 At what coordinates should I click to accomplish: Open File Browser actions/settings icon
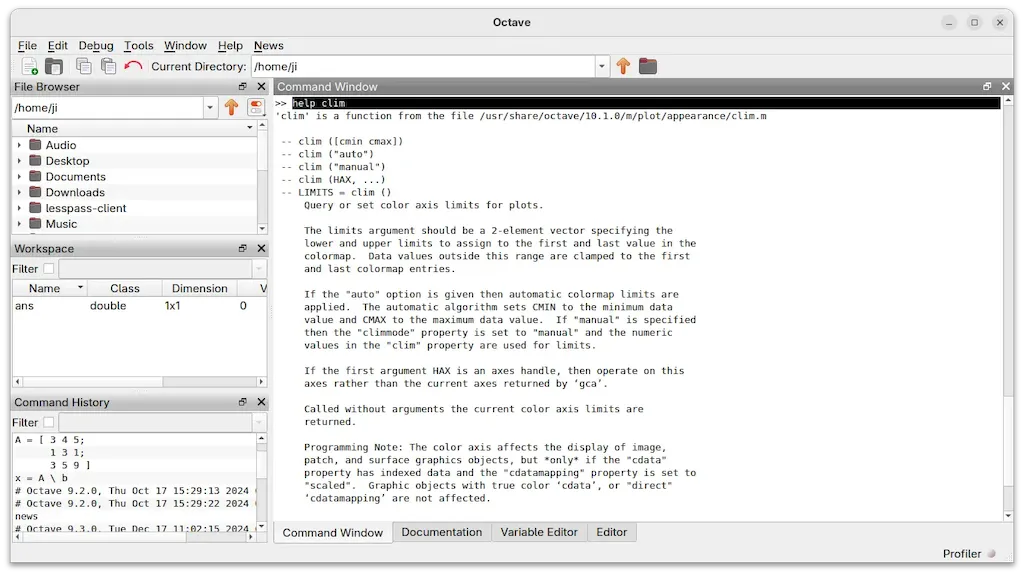pyautogui.click(x=256, y=107)
